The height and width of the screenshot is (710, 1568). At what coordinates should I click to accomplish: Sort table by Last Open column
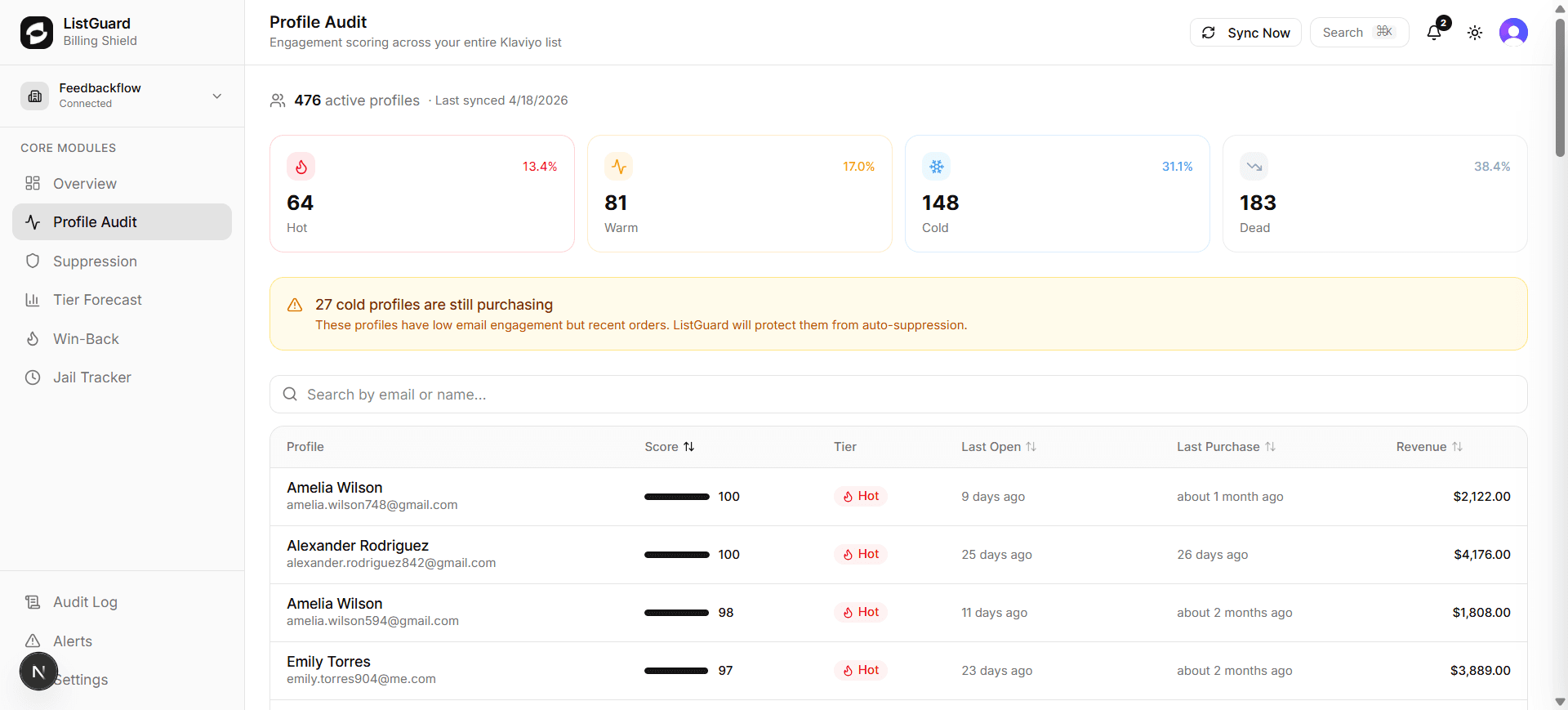click(x=998, y=447)
